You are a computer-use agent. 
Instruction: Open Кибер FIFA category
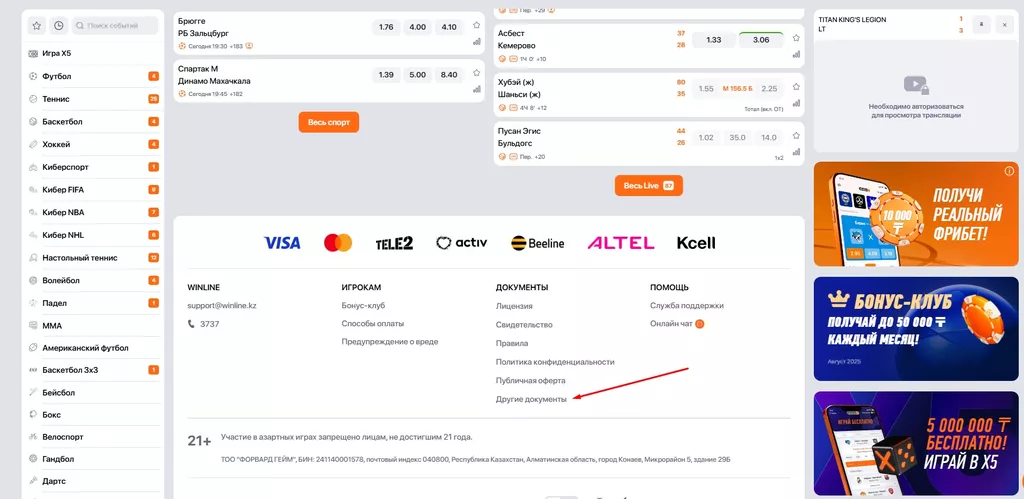pyautogui.click(x=93, y=190)
